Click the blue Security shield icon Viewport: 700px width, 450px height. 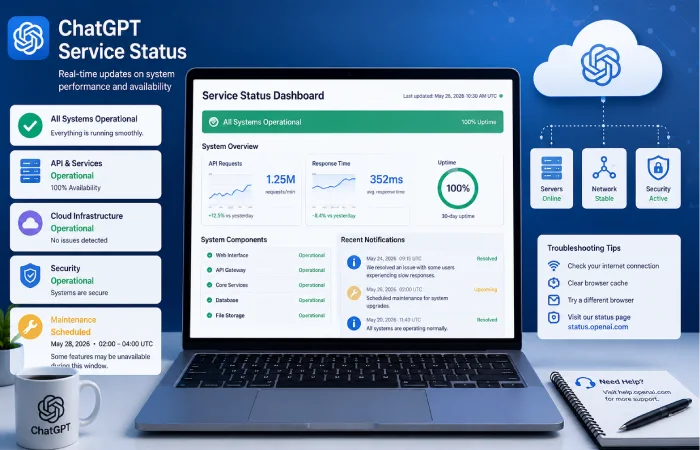tap(30, 275)
